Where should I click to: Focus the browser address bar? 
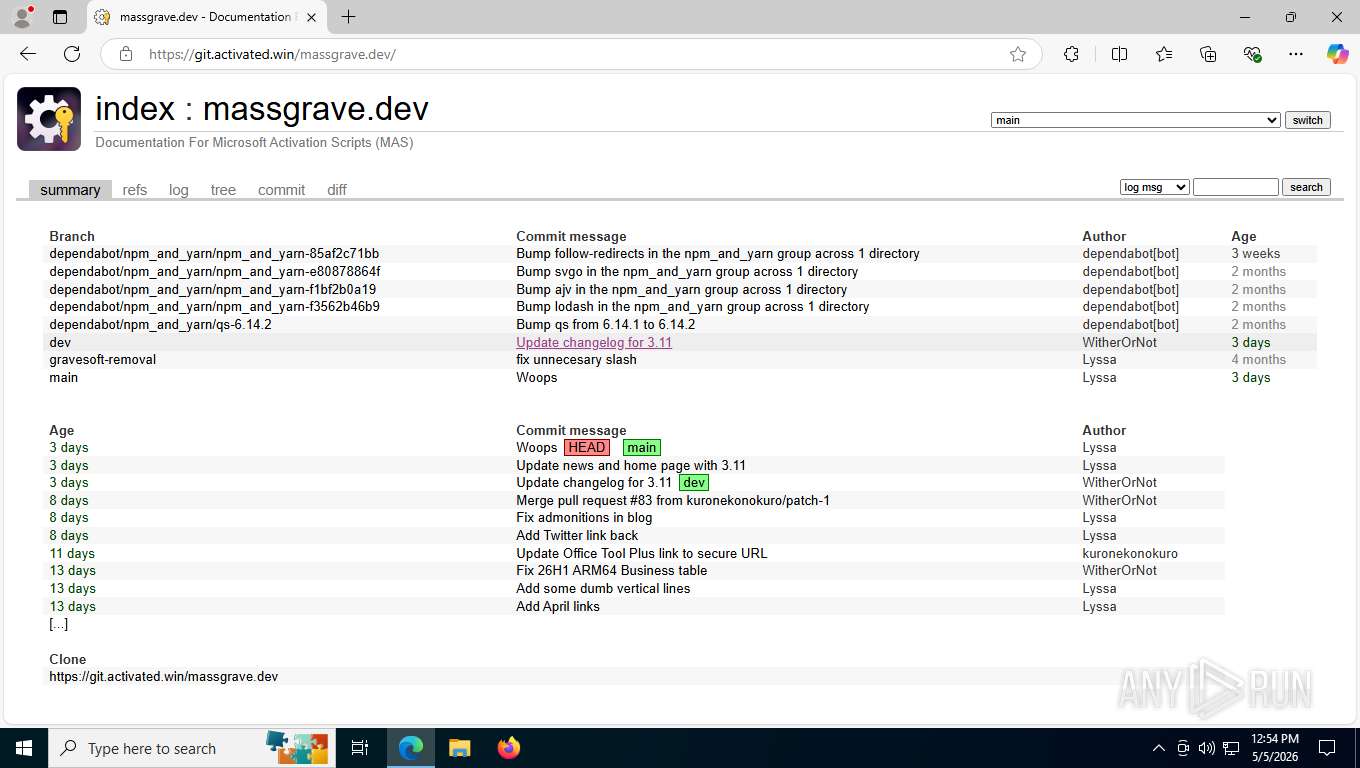pos(570,54)
